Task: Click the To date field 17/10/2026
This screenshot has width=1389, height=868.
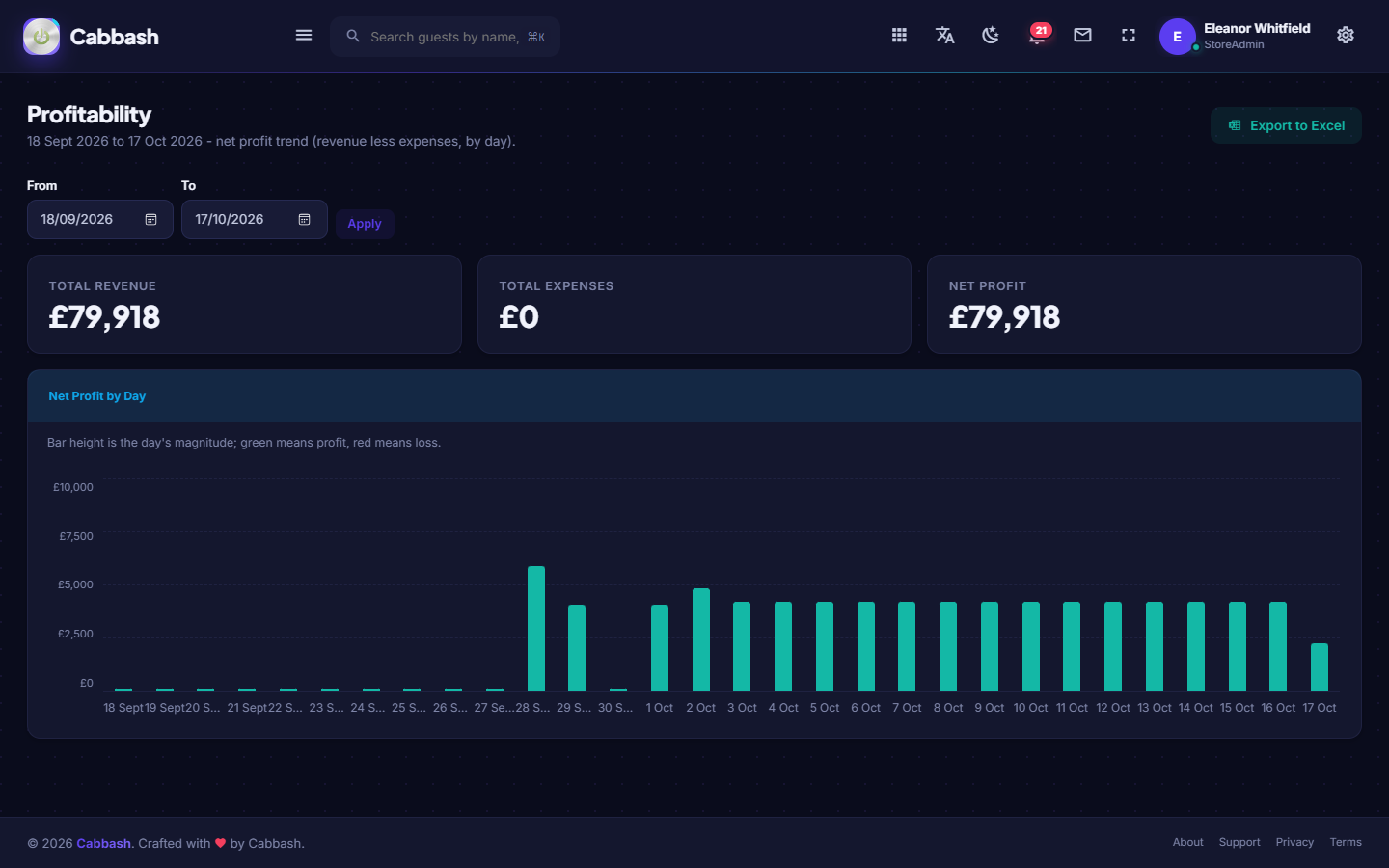Action: pos(255,220)
